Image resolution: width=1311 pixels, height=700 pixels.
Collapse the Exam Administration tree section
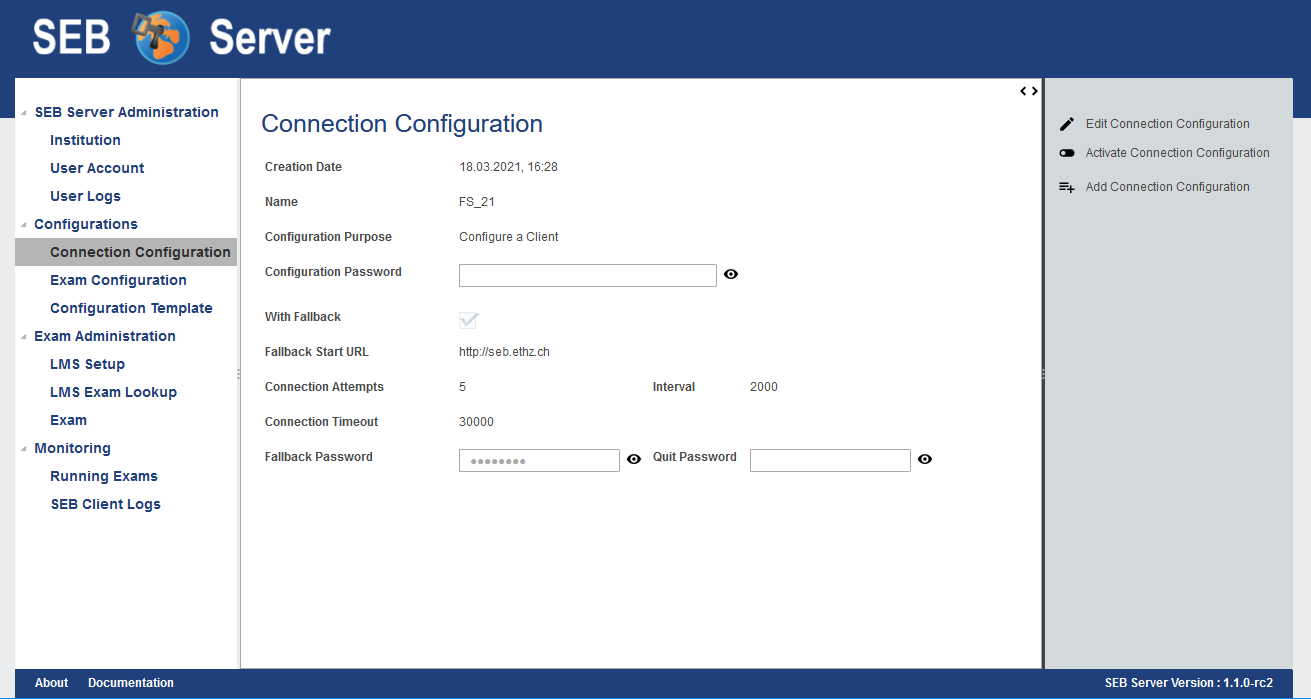tap(24, 337)
